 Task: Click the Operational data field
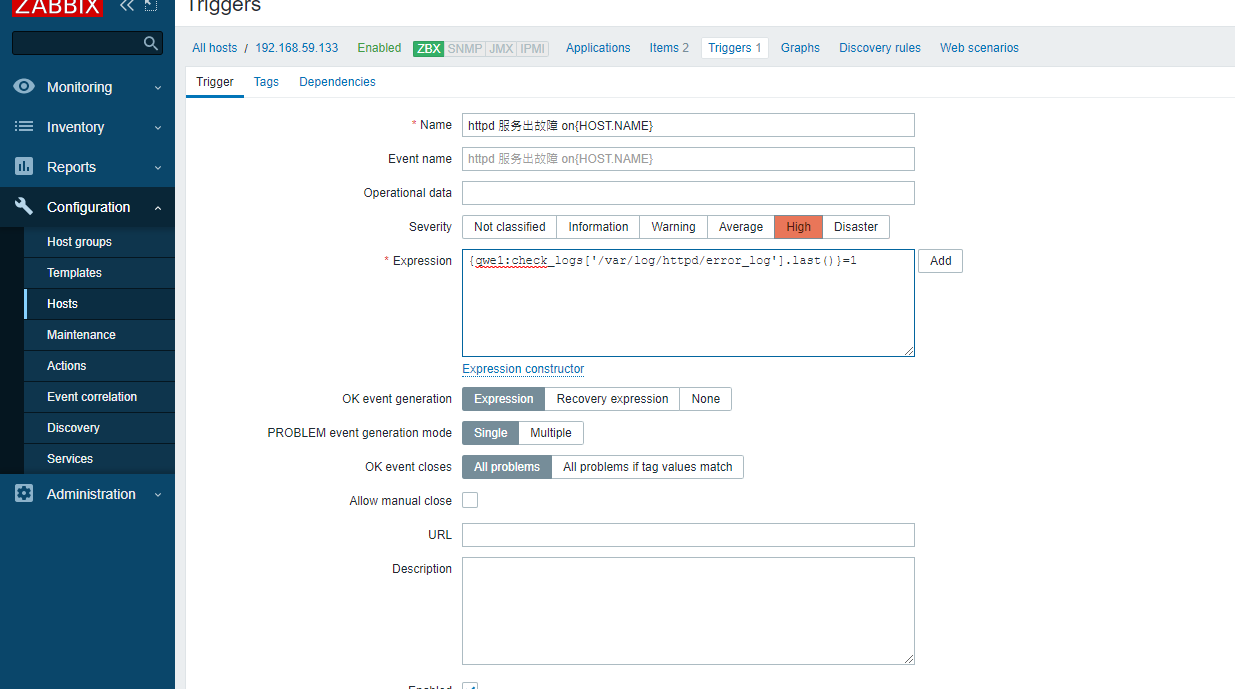688,193
